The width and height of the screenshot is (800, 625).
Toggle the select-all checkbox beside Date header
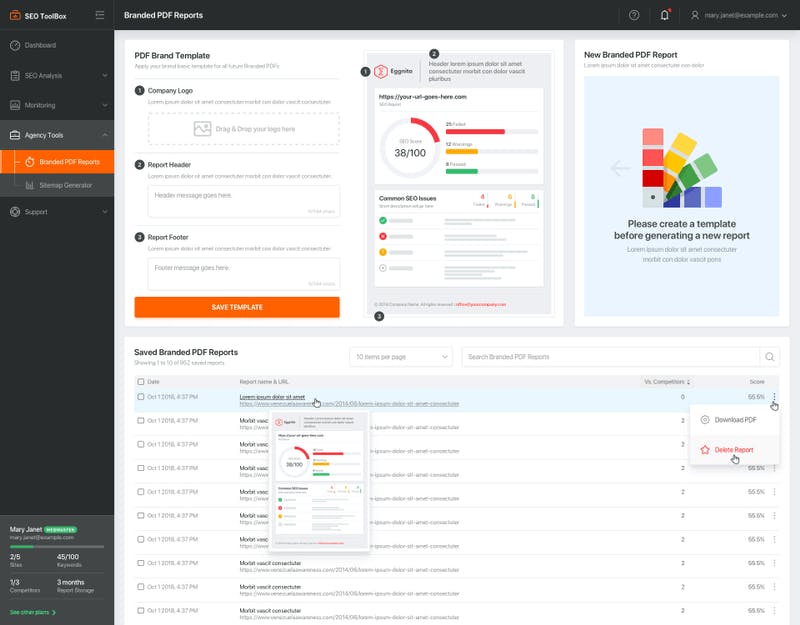pyautogui.click(x=140, y=381)
